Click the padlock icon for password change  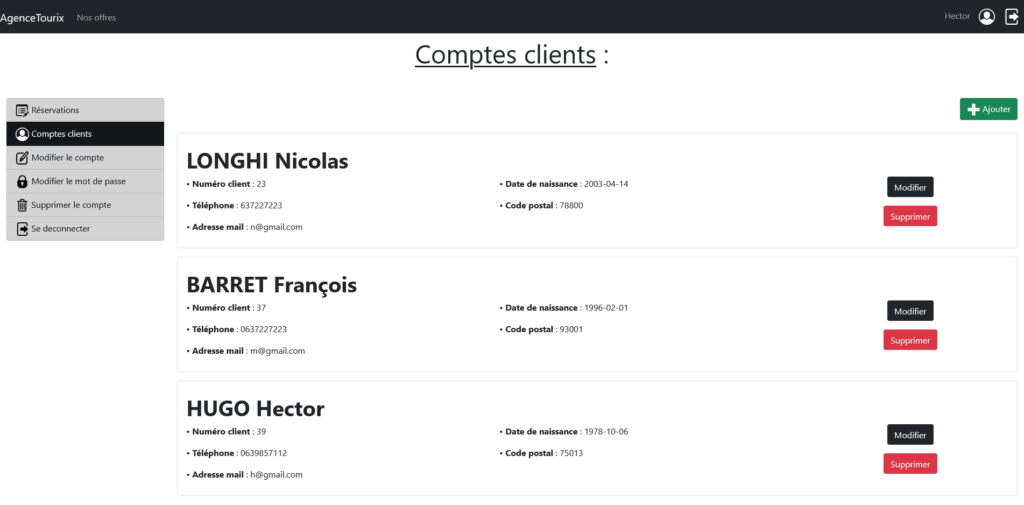click(x=22, y=181)
